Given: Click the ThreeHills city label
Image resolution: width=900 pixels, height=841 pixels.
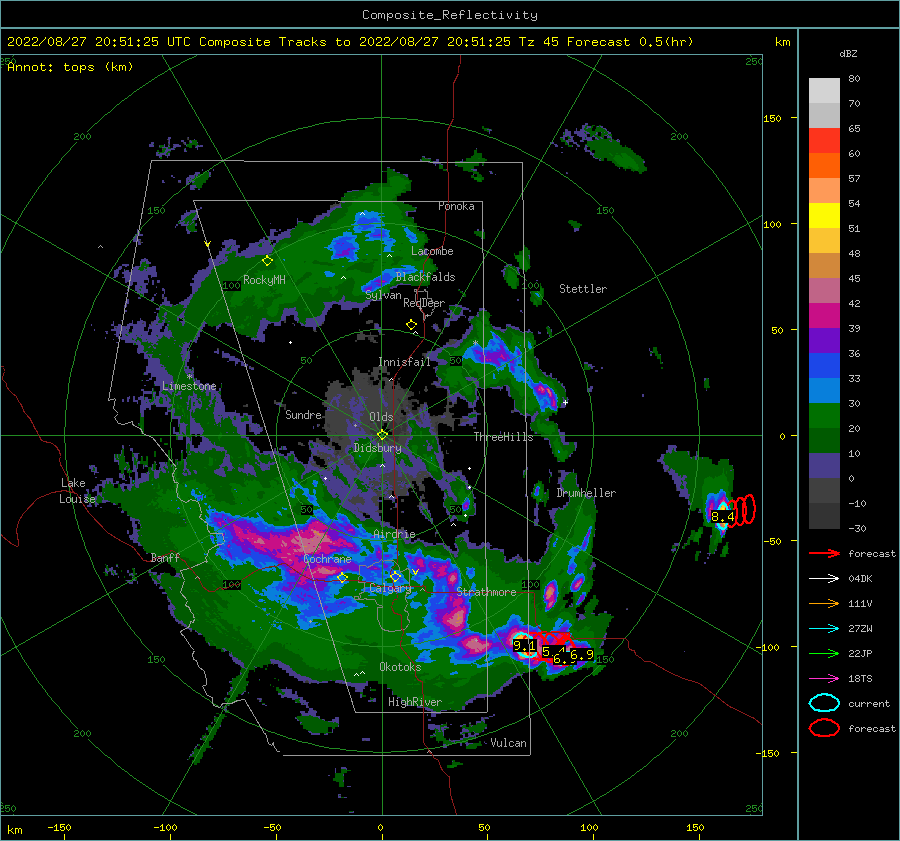Looking at the screenshot, I should 503,437.
